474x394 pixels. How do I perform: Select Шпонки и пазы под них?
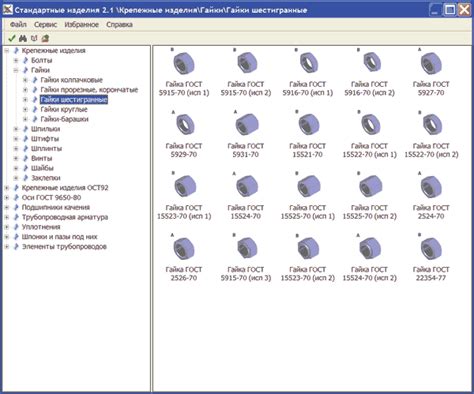click(x=59, y=237)
